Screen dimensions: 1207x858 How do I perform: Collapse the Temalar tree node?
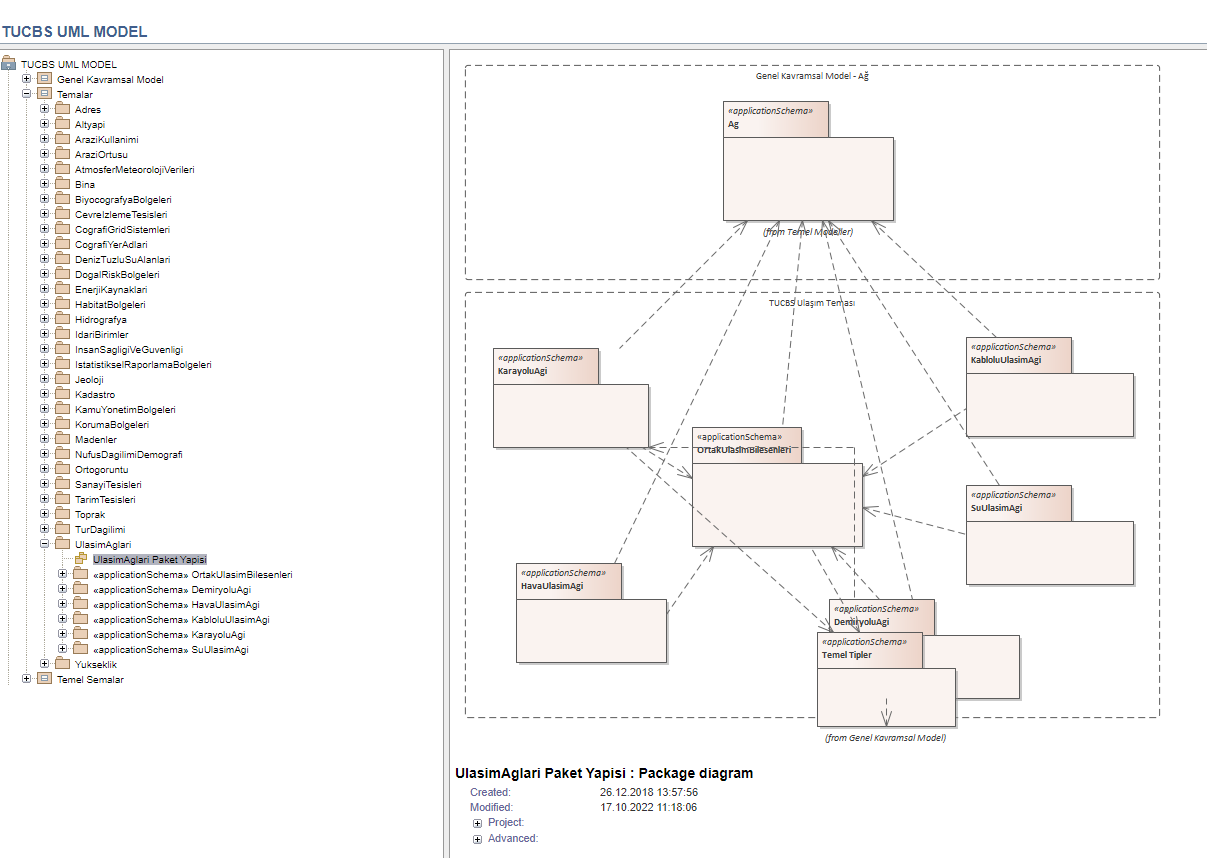pos(27,94)
